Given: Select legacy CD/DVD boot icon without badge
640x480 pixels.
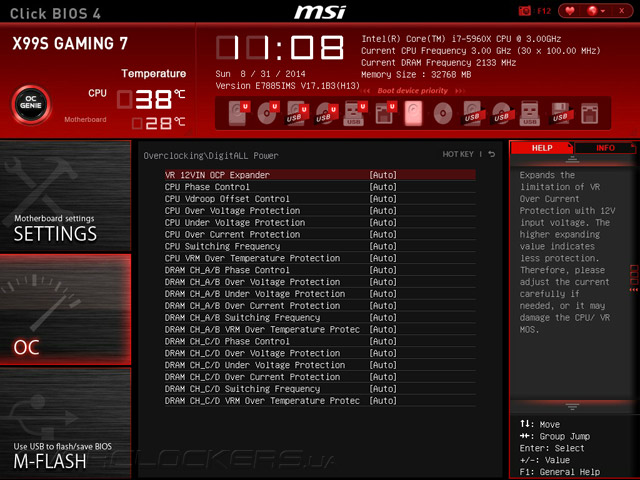Looking at the screenshot, I should pos(443,113).
